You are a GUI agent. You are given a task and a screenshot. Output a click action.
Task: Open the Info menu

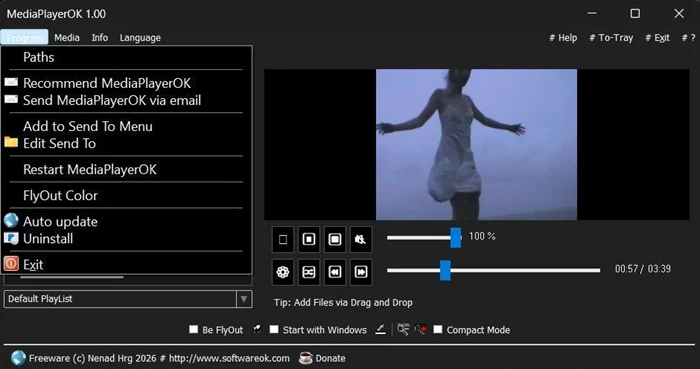click(100, 37)
